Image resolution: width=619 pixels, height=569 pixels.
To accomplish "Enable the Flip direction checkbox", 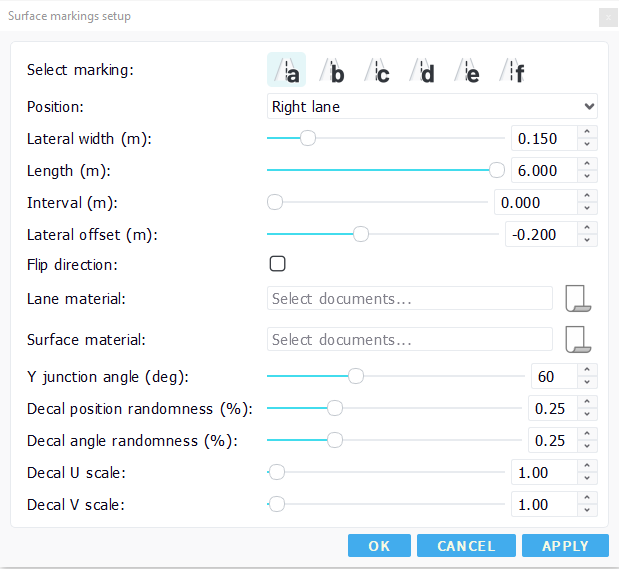I will (278, 264).
